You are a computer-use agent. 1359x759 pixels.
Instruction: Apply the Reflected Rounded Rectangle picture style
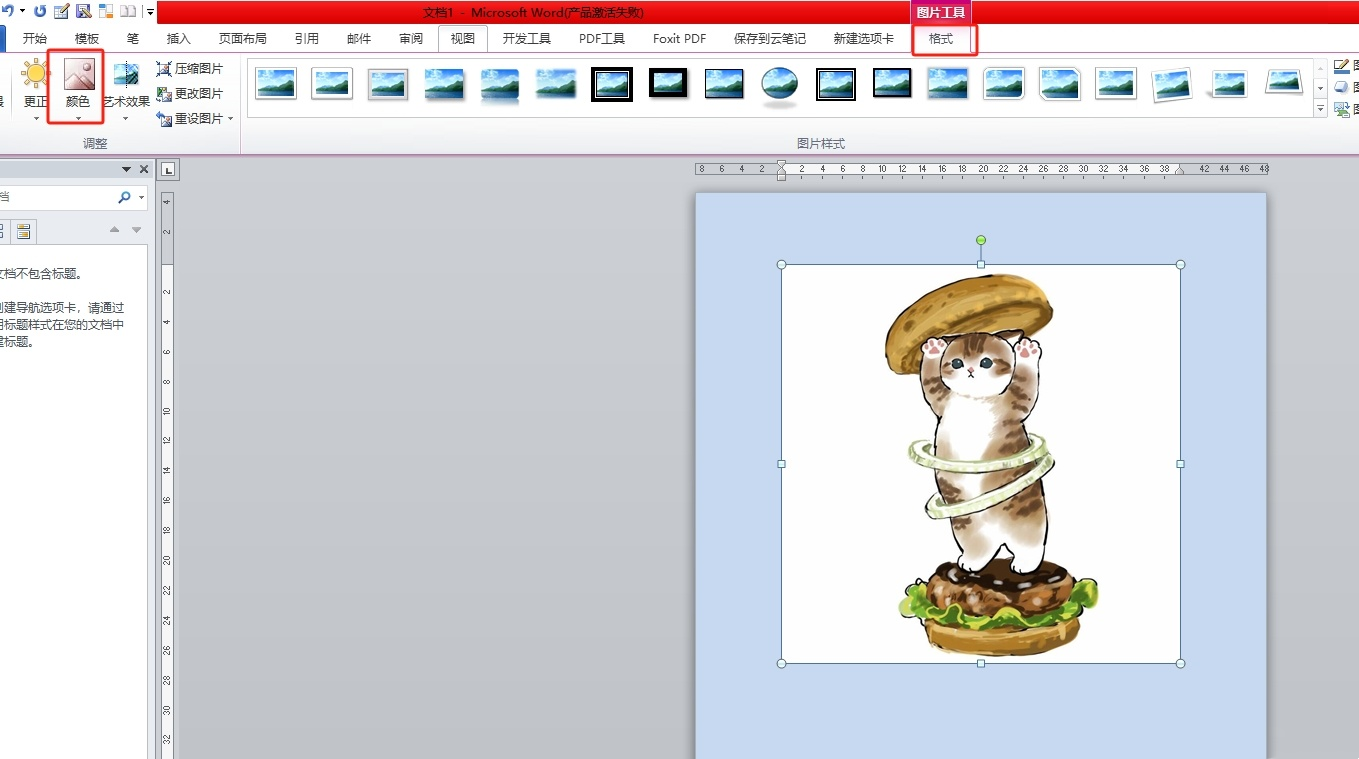pos(500,84)
